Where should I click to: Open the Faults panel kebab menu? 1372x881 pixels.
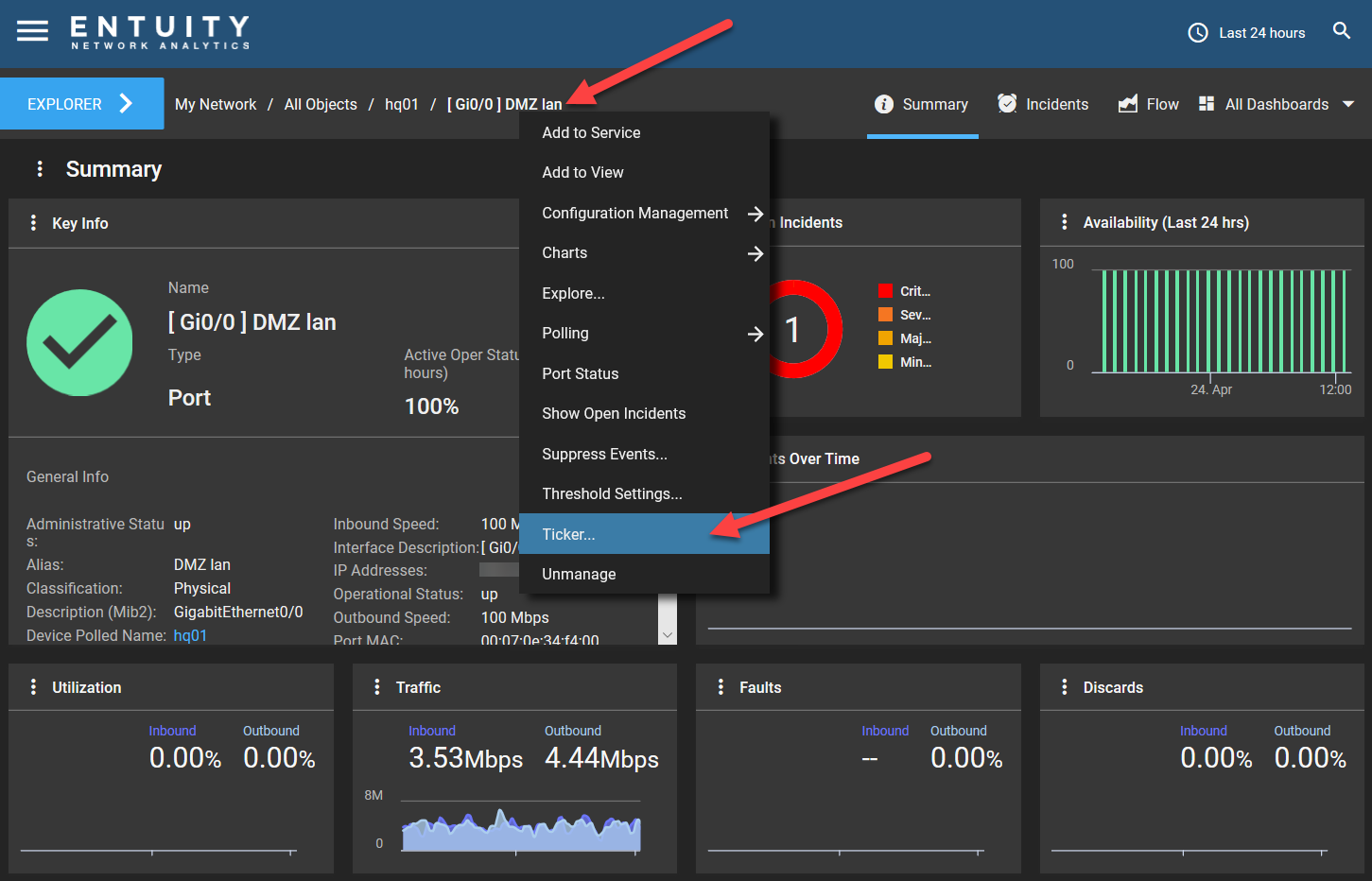click(721, 686)
